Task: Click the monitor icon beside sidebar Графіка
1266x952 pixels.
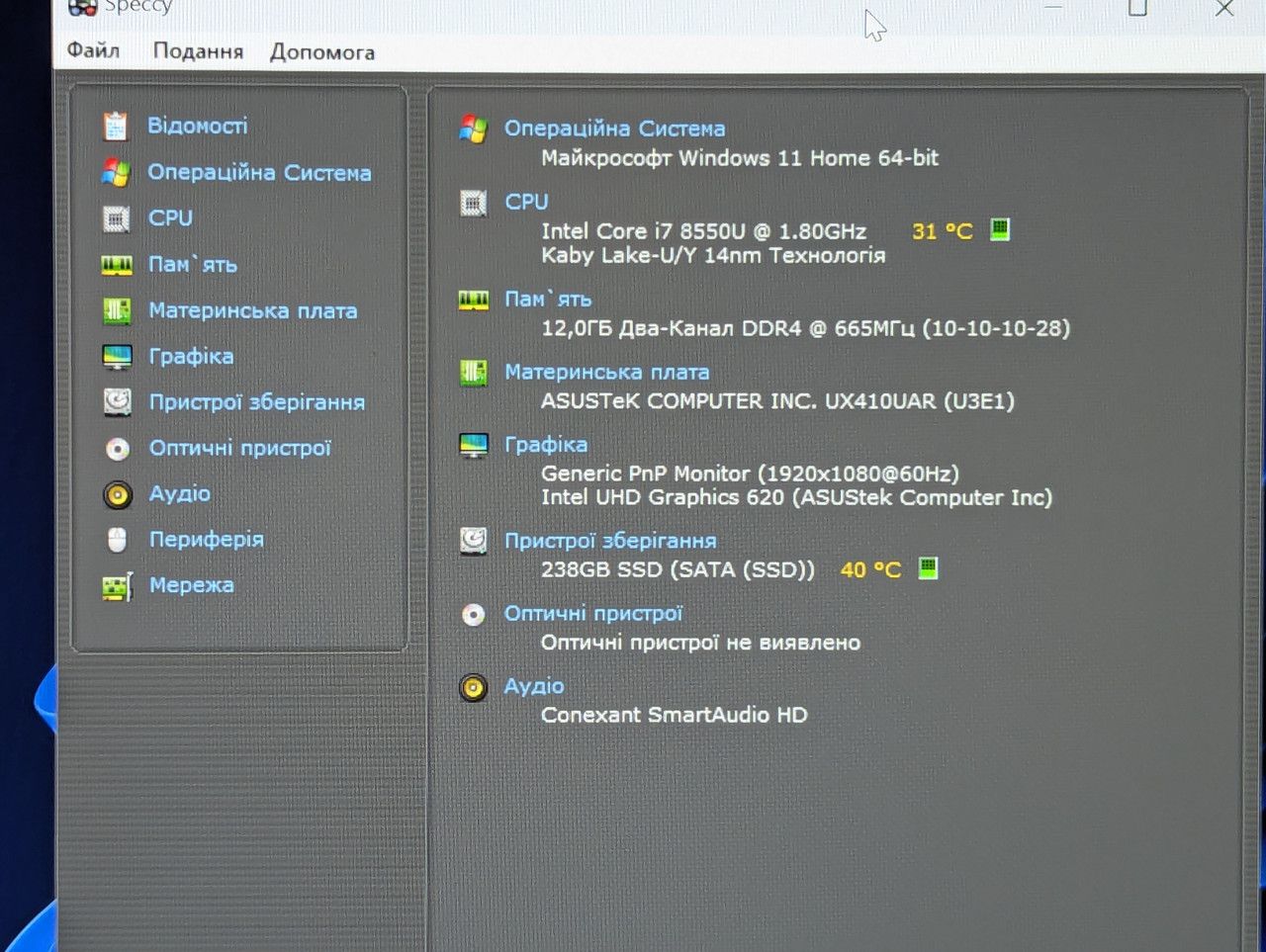Action: click(x=117, y=357)
